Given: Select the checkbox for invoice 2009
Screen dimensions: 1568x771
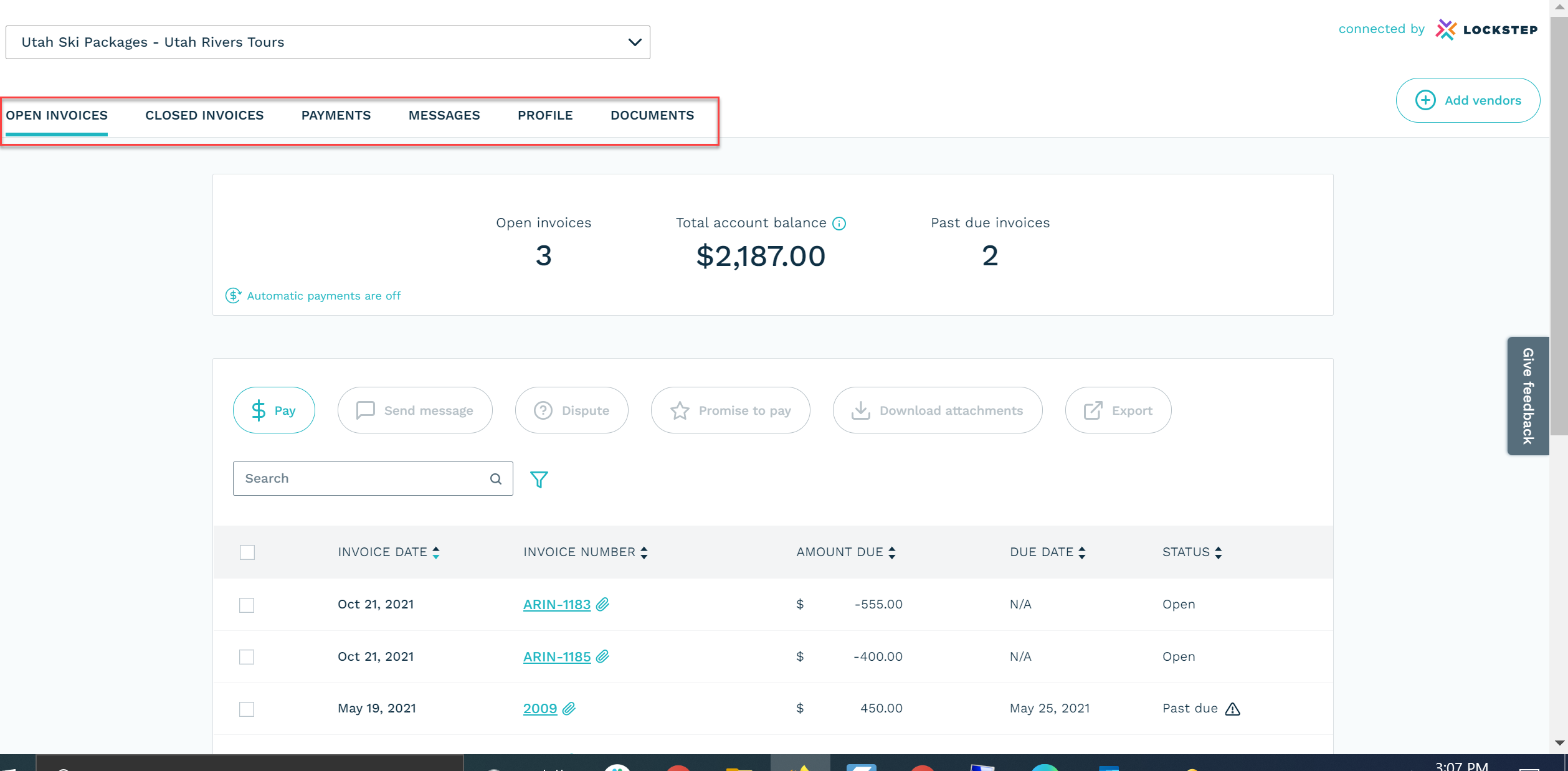Looking at the screenshot, I should [x=247, y=709].
